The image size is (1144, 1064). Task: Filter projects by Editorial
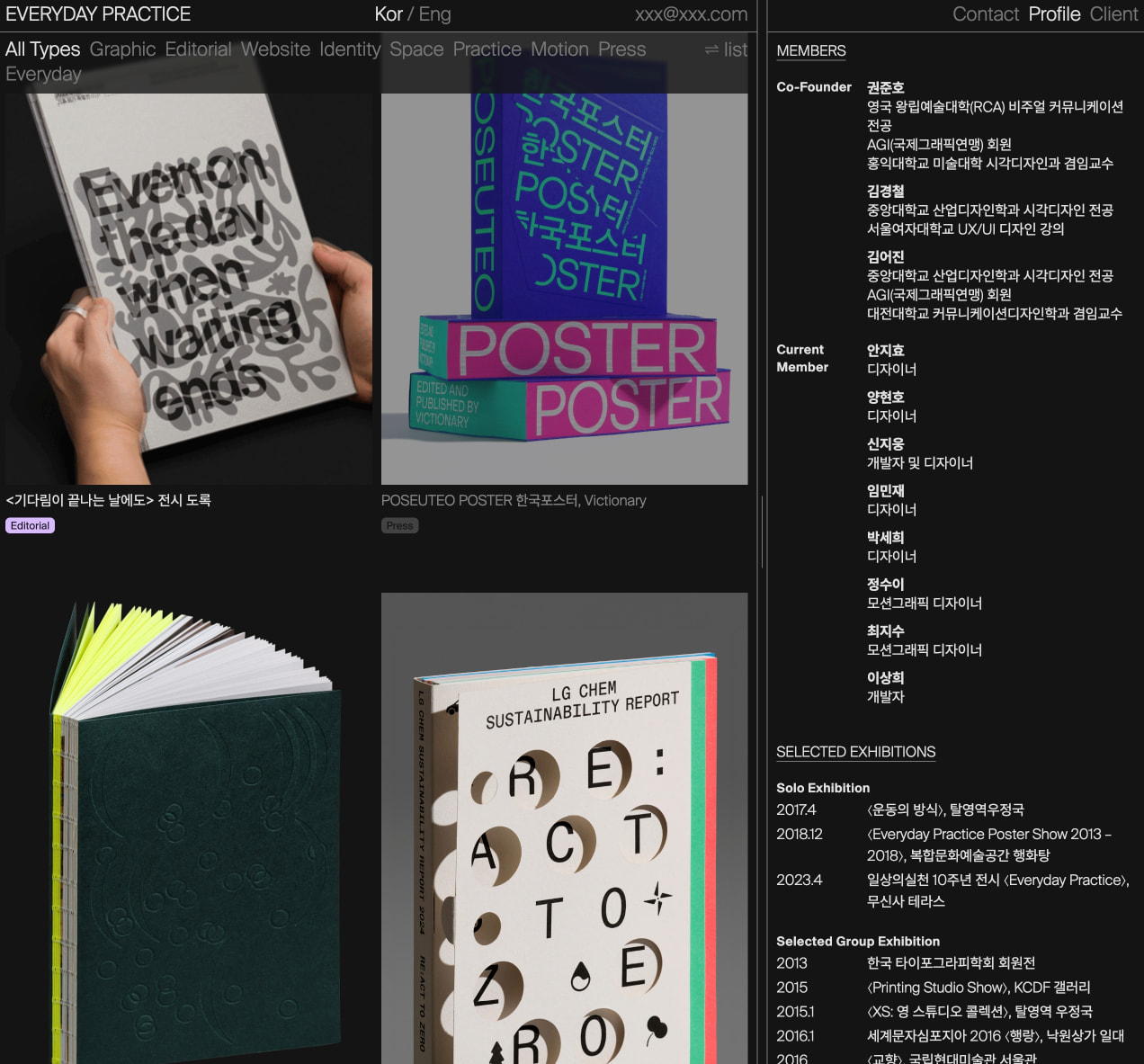(x=199, y=49)
